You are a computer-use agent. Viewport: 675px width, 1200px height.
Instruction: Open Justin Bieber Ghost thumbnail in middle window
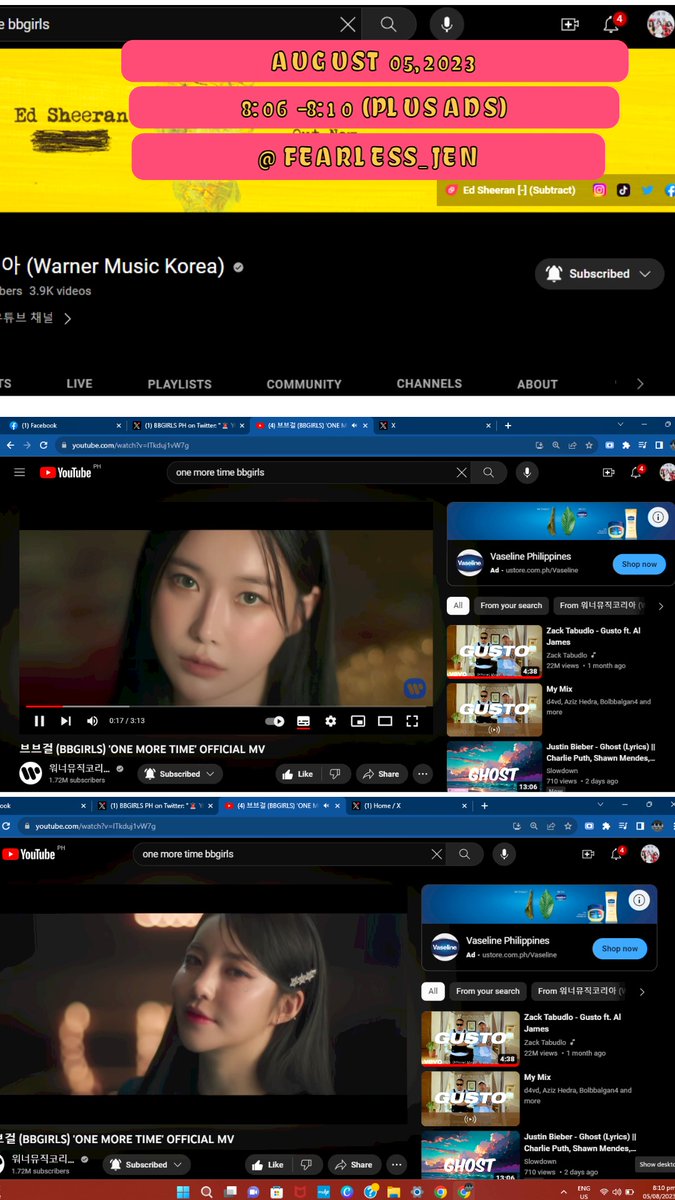click(494, 766)
